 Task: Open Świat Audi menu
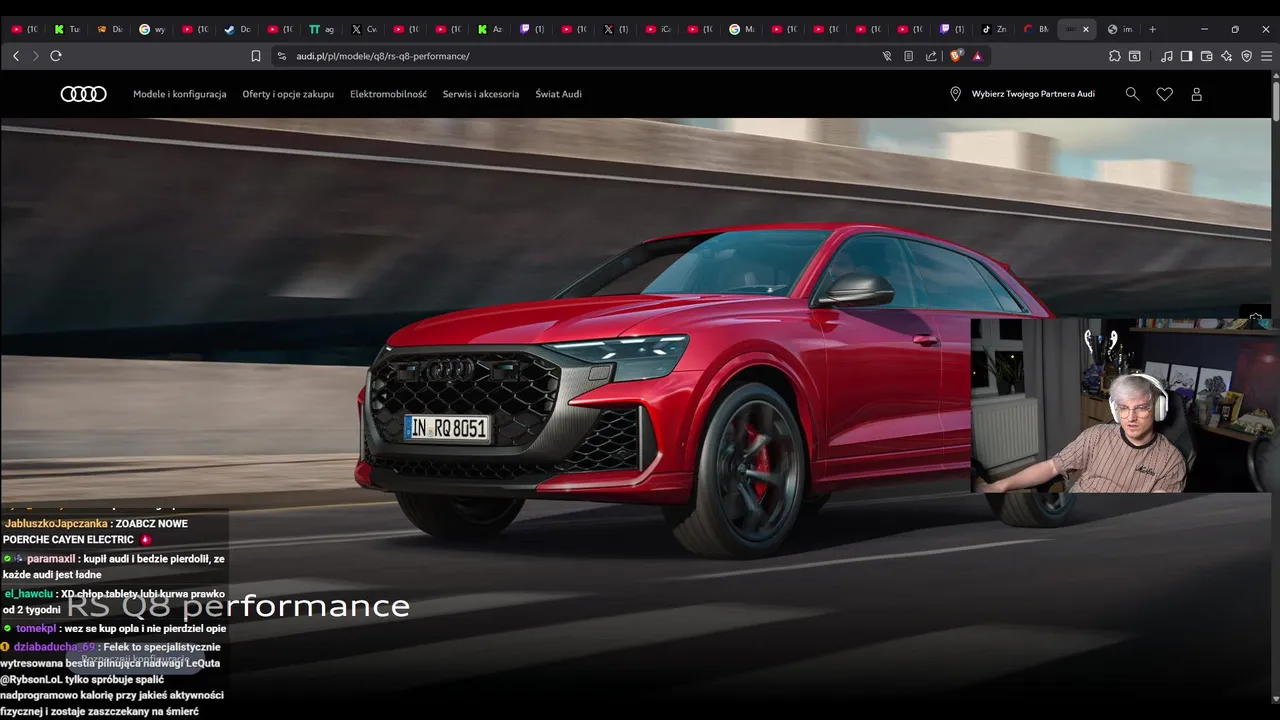click(558, 94)
